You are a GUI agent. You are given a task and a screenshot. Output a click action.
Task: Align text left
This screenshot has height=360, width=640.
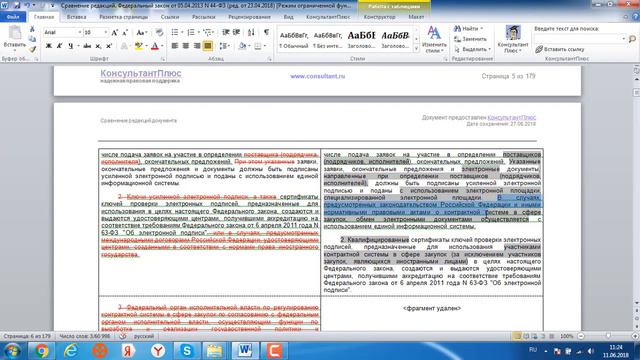coord(175,46)
